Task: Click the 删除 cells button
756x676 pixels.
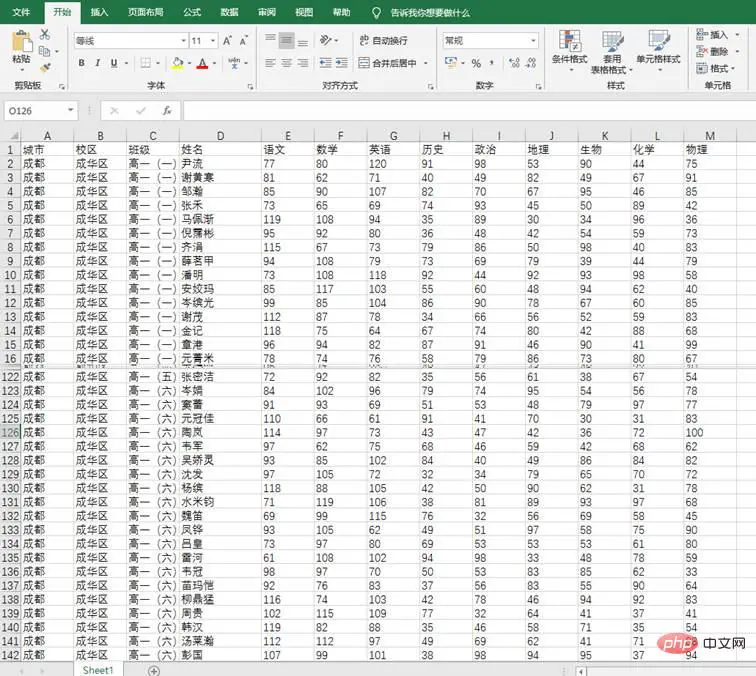Action: [x=713, y=51]
